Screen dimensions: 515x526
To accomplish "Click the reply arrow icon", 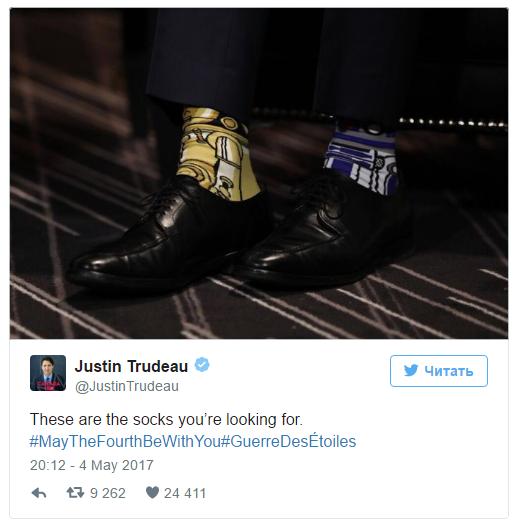I will [39, 493].
